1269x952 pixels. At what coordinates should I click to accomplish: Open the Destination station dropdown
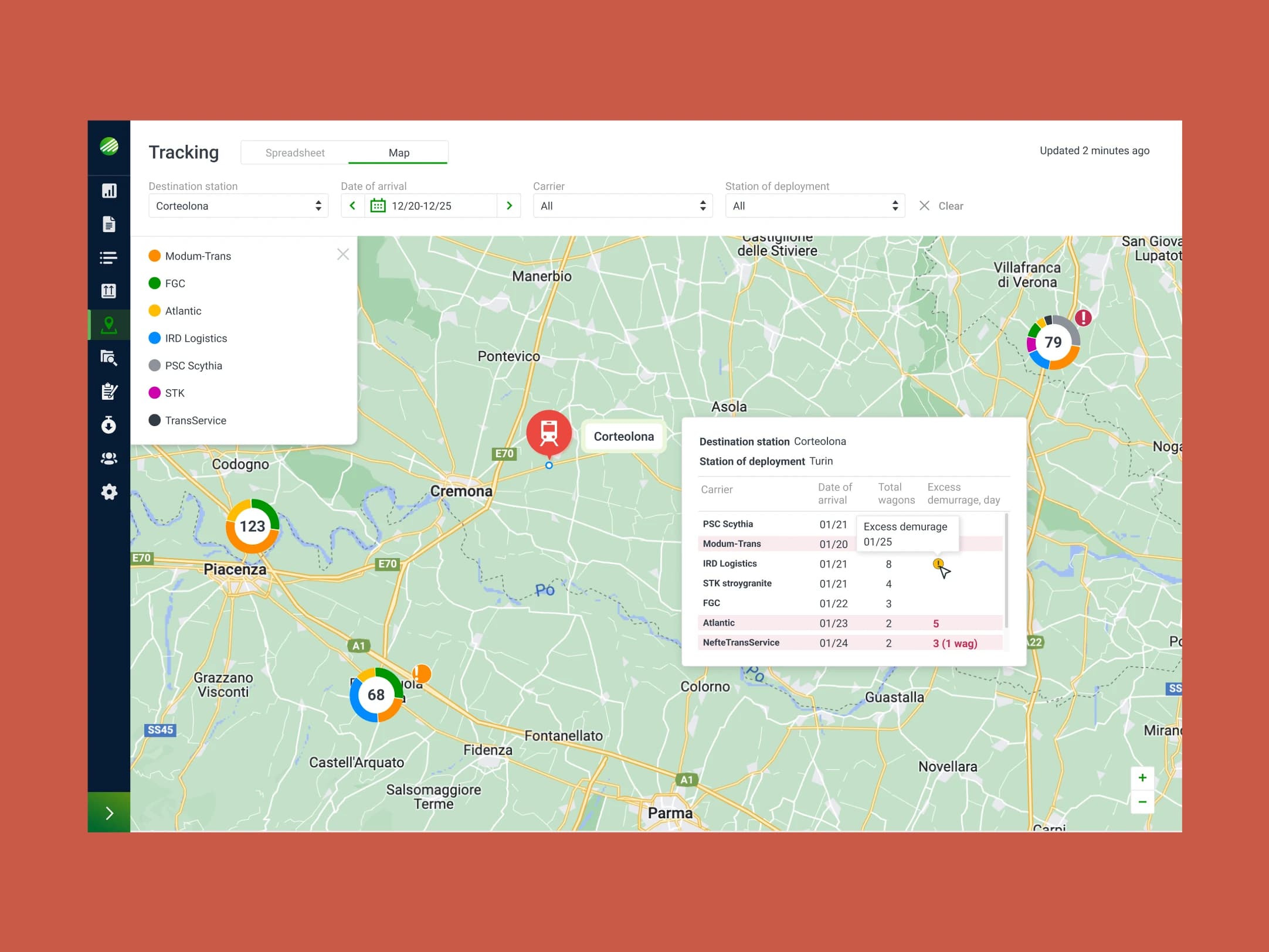pyautogui.click(x=238, y=206)
